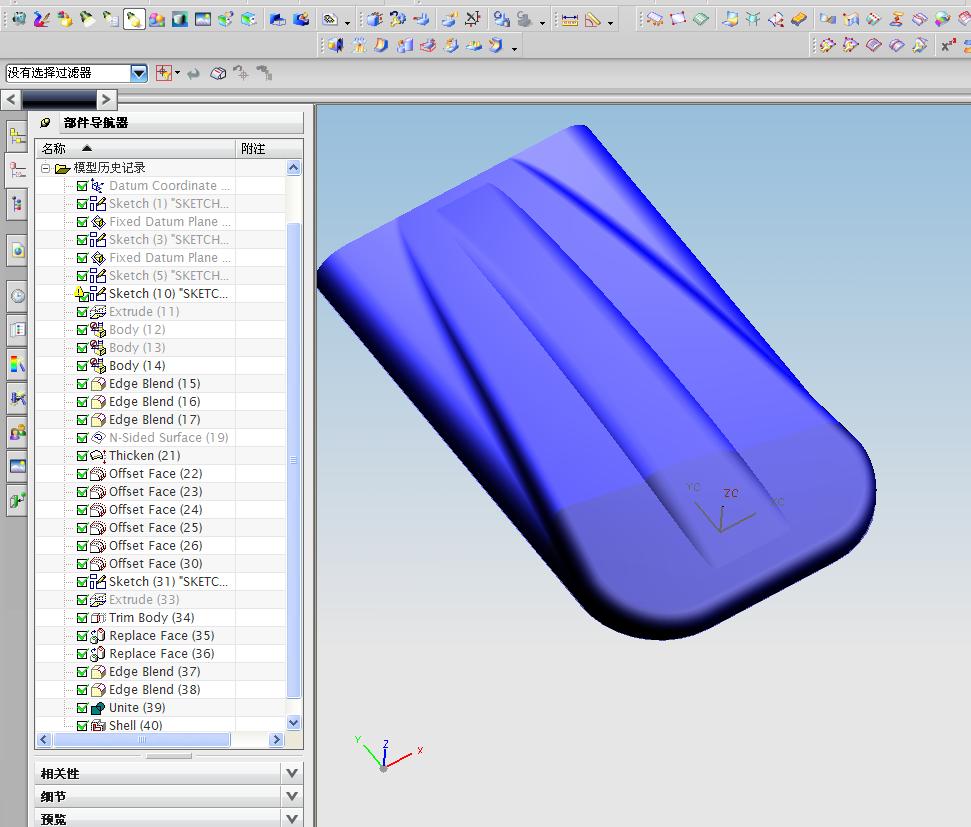Screen dimensions: 971x827
Task: Click the curved return arrow icon
Action: (194, 74)
